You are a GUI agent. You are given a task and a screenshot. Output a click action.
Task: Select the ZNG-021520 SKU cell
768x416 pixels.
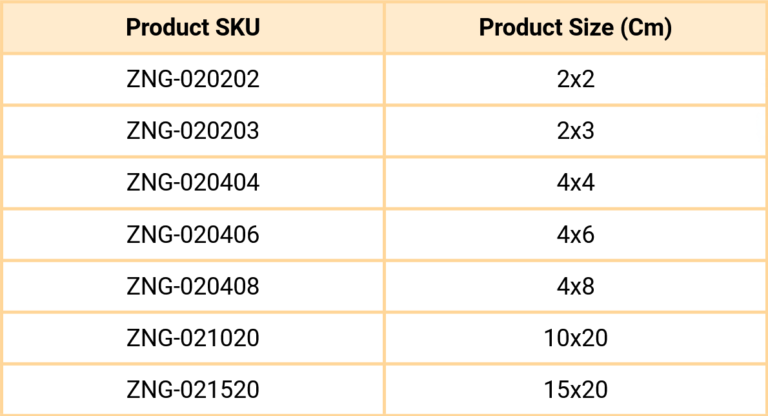[x=193, y=390]
